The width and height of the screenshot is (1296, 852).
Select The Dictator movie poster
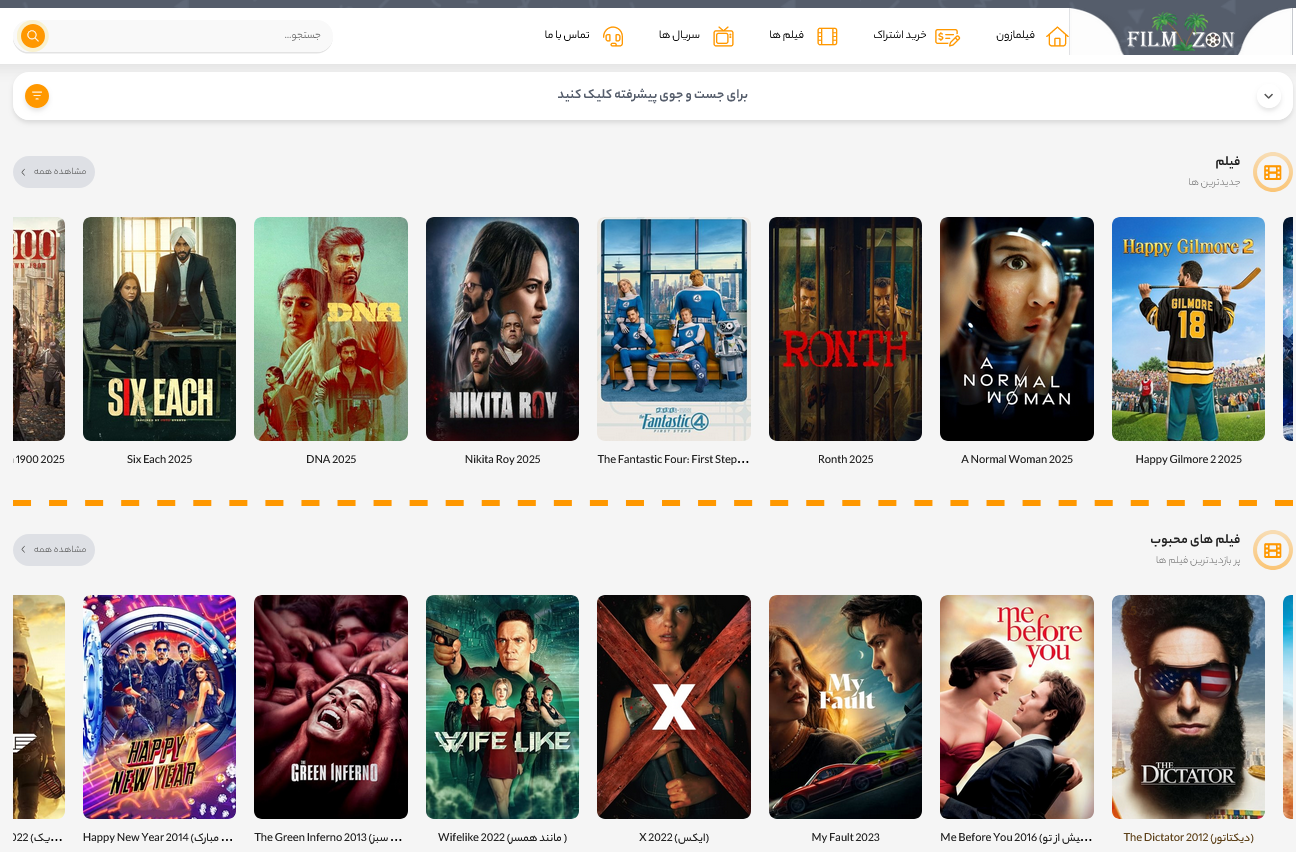tap(1188, 706)
